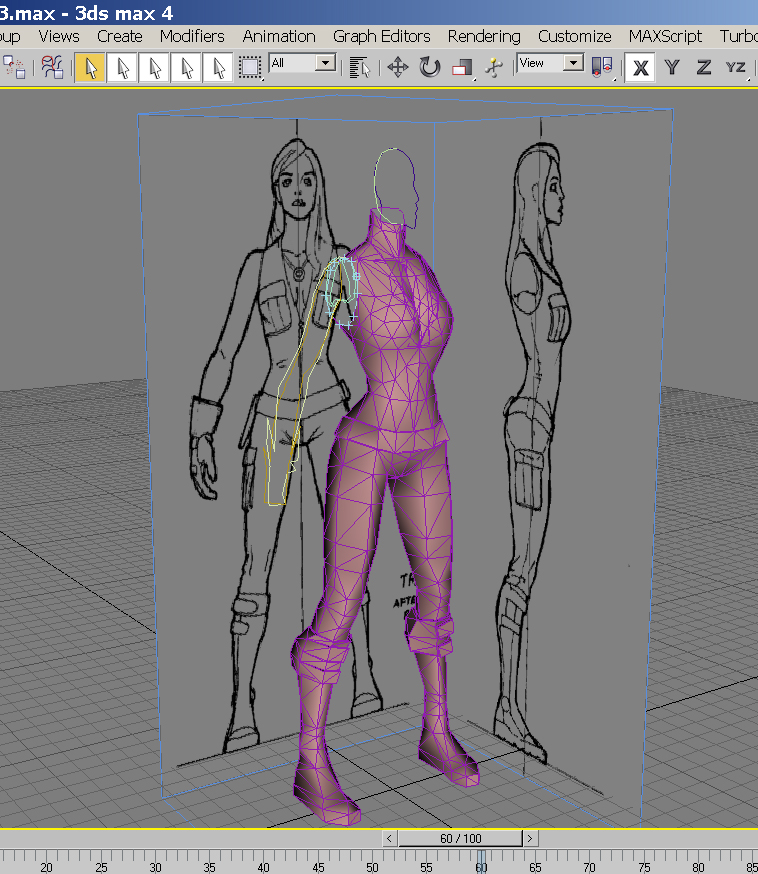This screenshot has height=874, width=758.
Task: Click the Select and Manipulate icon
Action: [492, 67]
